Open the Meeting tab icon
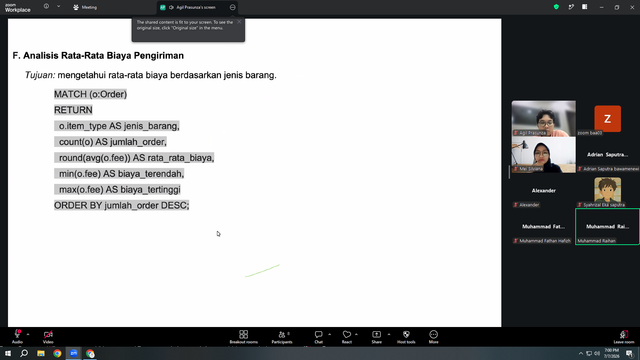Image resolution: width=640 pixels, height=360 pixels. (x=76, y=7)
